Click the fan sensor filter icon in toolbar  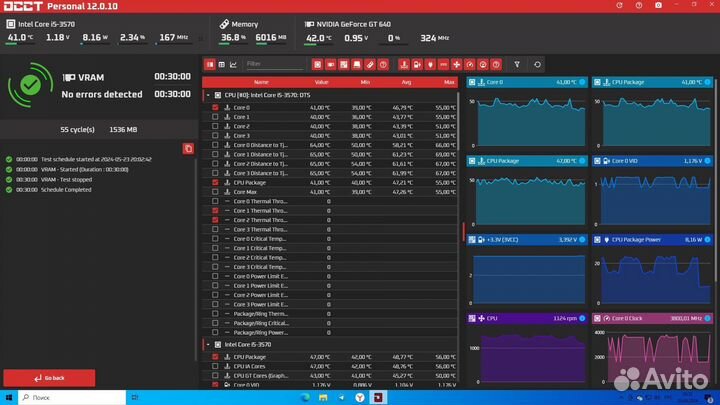(x=456, y=64)
